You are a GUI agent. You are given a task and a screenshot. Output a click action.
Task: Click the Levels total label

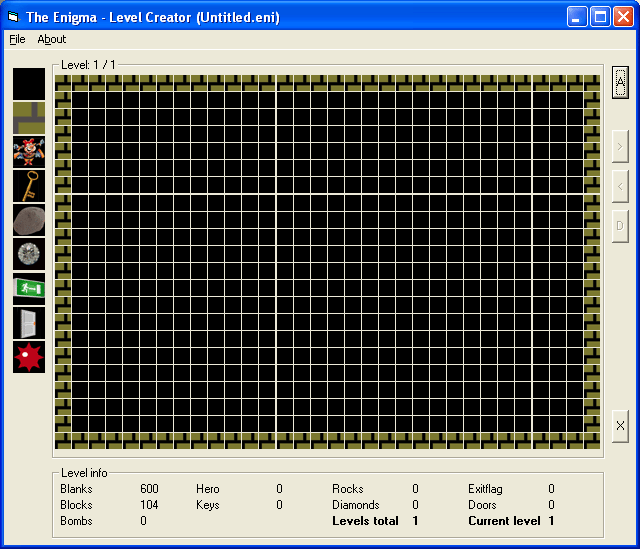tap(365, 521)
